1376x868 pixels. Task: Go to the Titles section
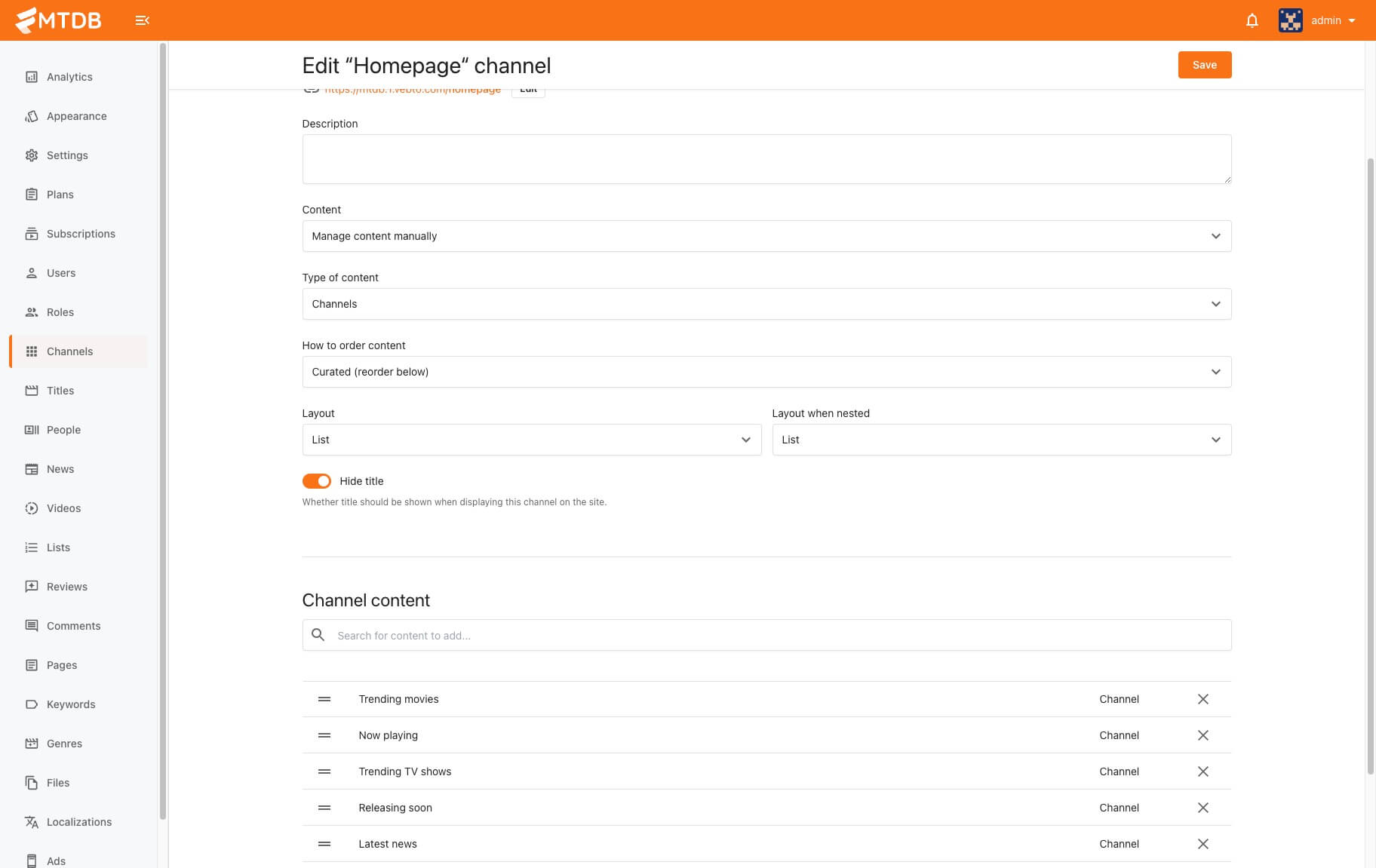[x=60, y=391]
